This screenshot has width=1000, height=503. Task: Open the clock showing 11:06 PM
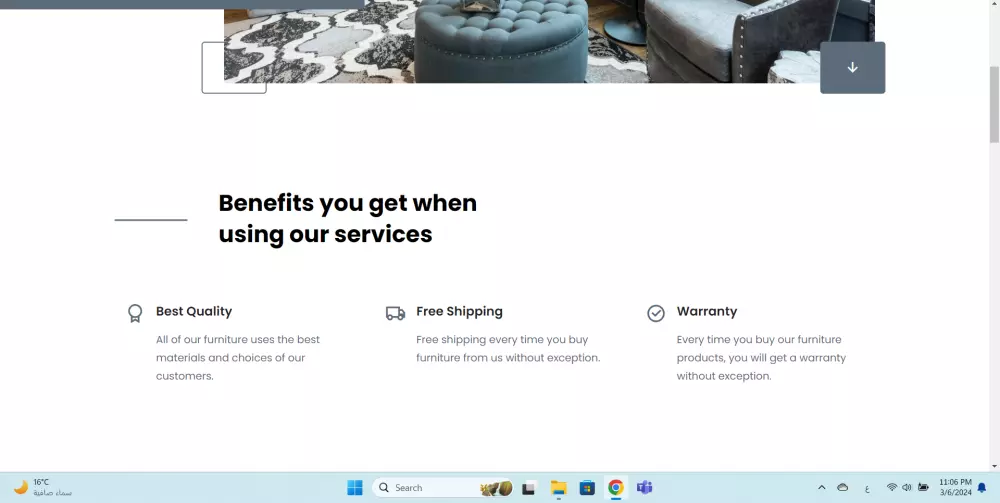pos(955,488)
